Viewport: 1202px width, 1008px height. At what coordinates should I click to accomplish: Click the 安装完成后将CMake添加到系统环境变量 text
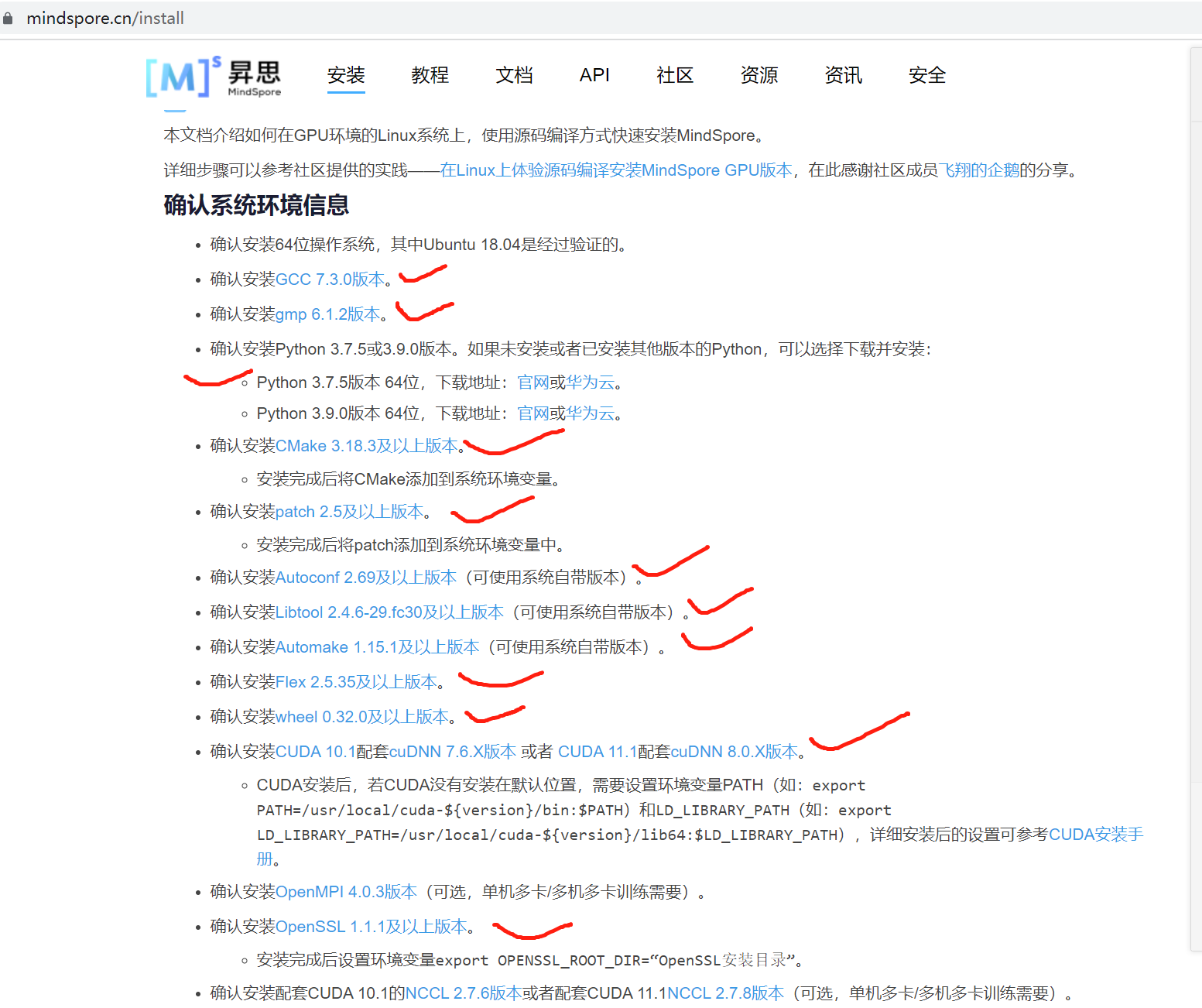[409, 479]
